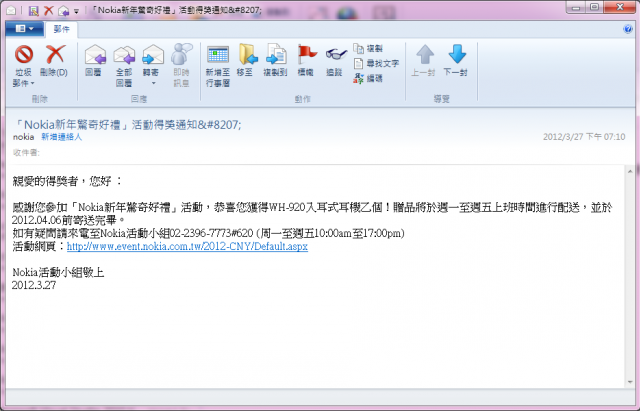This screenshot has height=411, width=640.
Task: Maximize the message window
Action: 594,7
